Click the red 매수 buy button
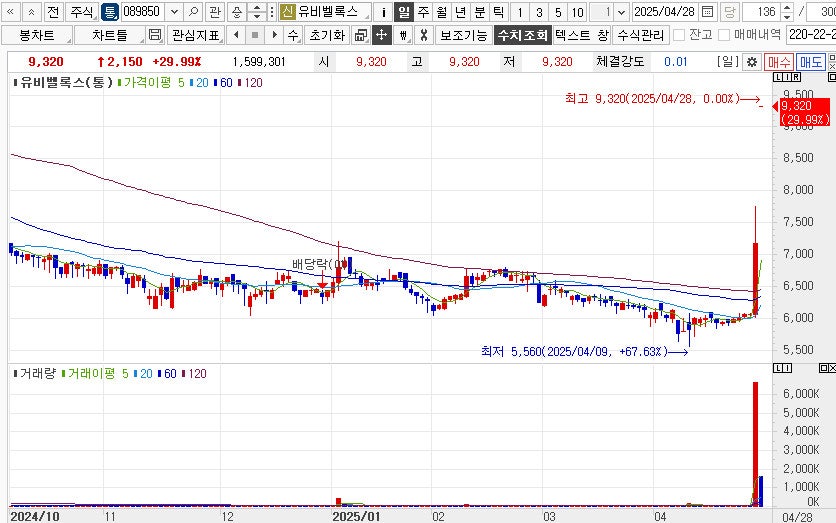Viewport: 836px width, 523px height. pyautogui.click(x=779, y=62)
